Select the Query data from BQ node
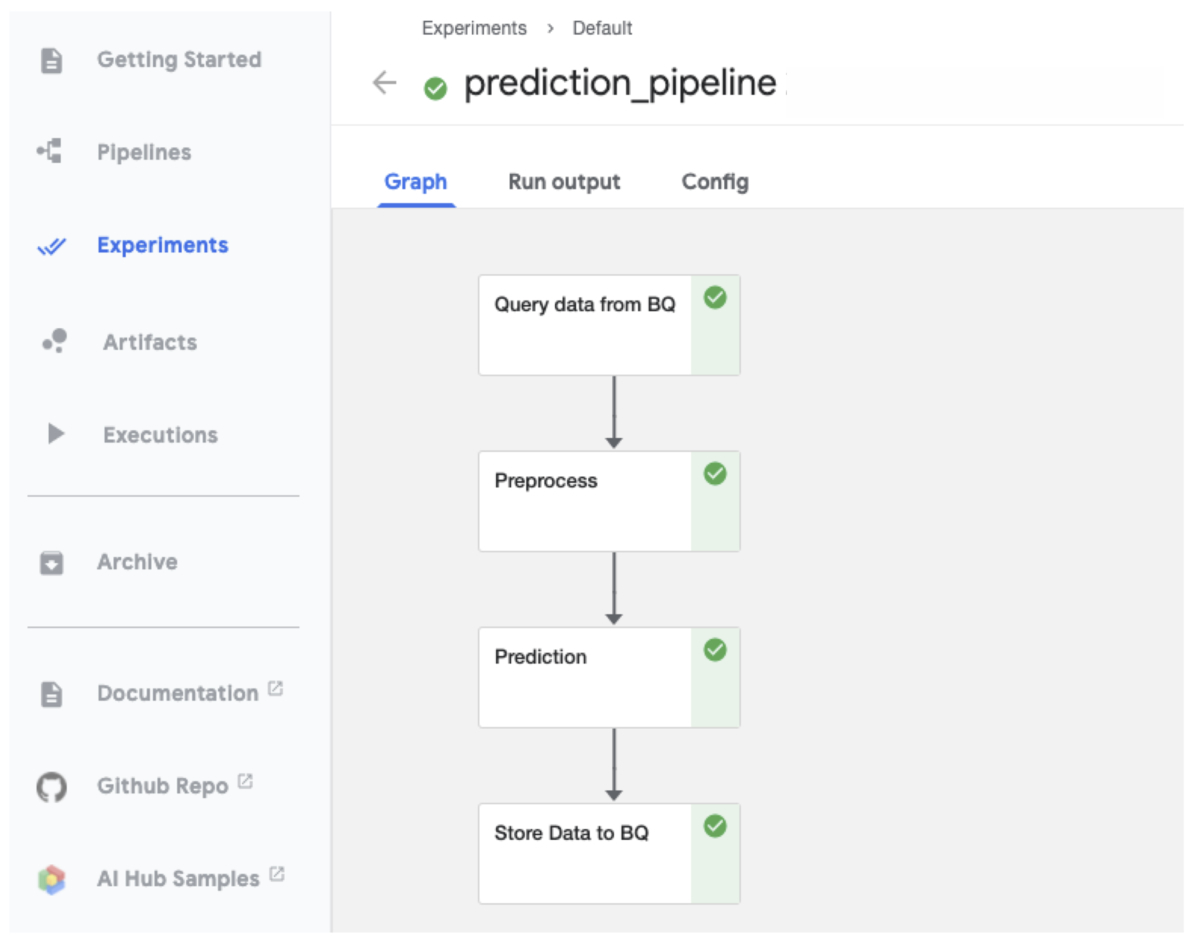The height and width of the screenshot is (945, 1200). (x=585, y=324)
